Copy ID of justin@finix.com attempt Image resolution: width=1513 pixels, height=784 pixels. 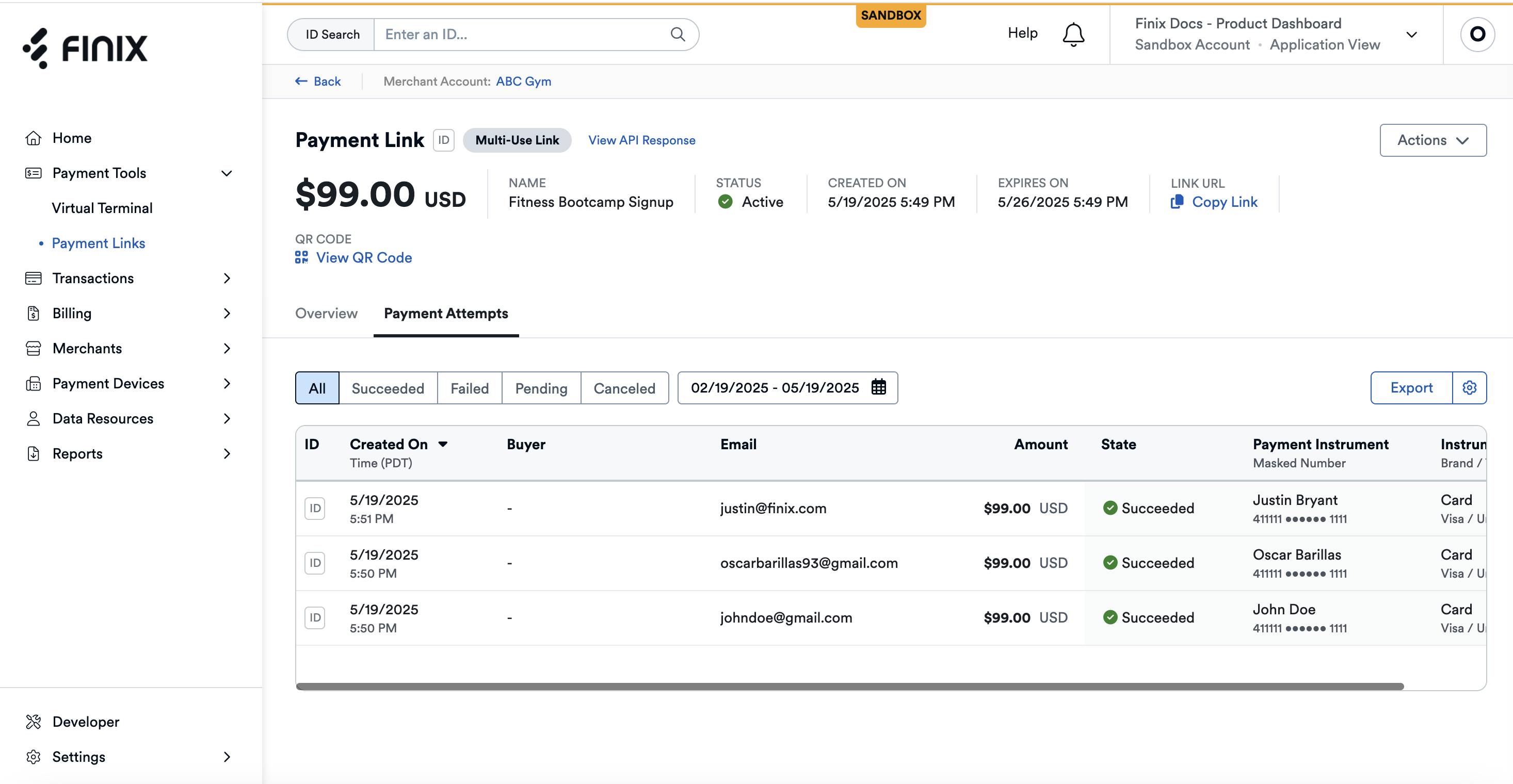315,508
